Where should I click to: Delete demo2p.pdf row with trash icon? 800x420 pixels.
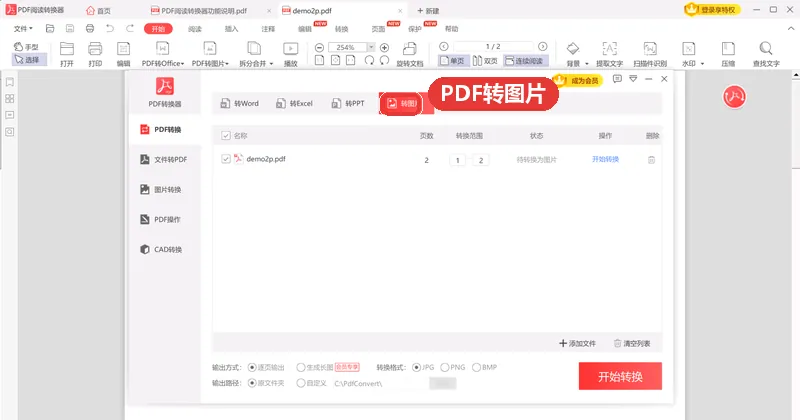coord(652,160)
